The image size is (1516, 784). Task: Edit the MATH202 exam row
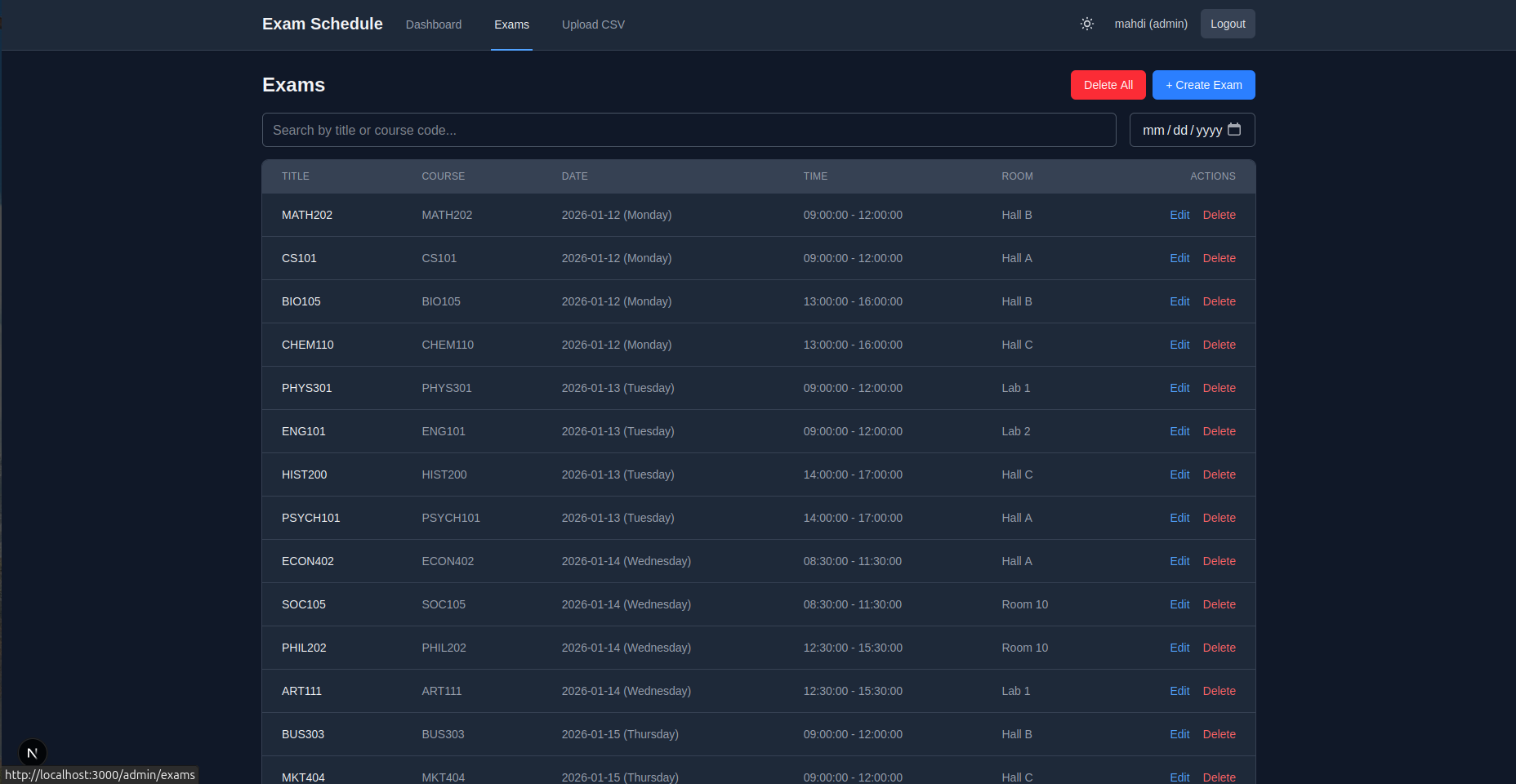point(1179,215)
